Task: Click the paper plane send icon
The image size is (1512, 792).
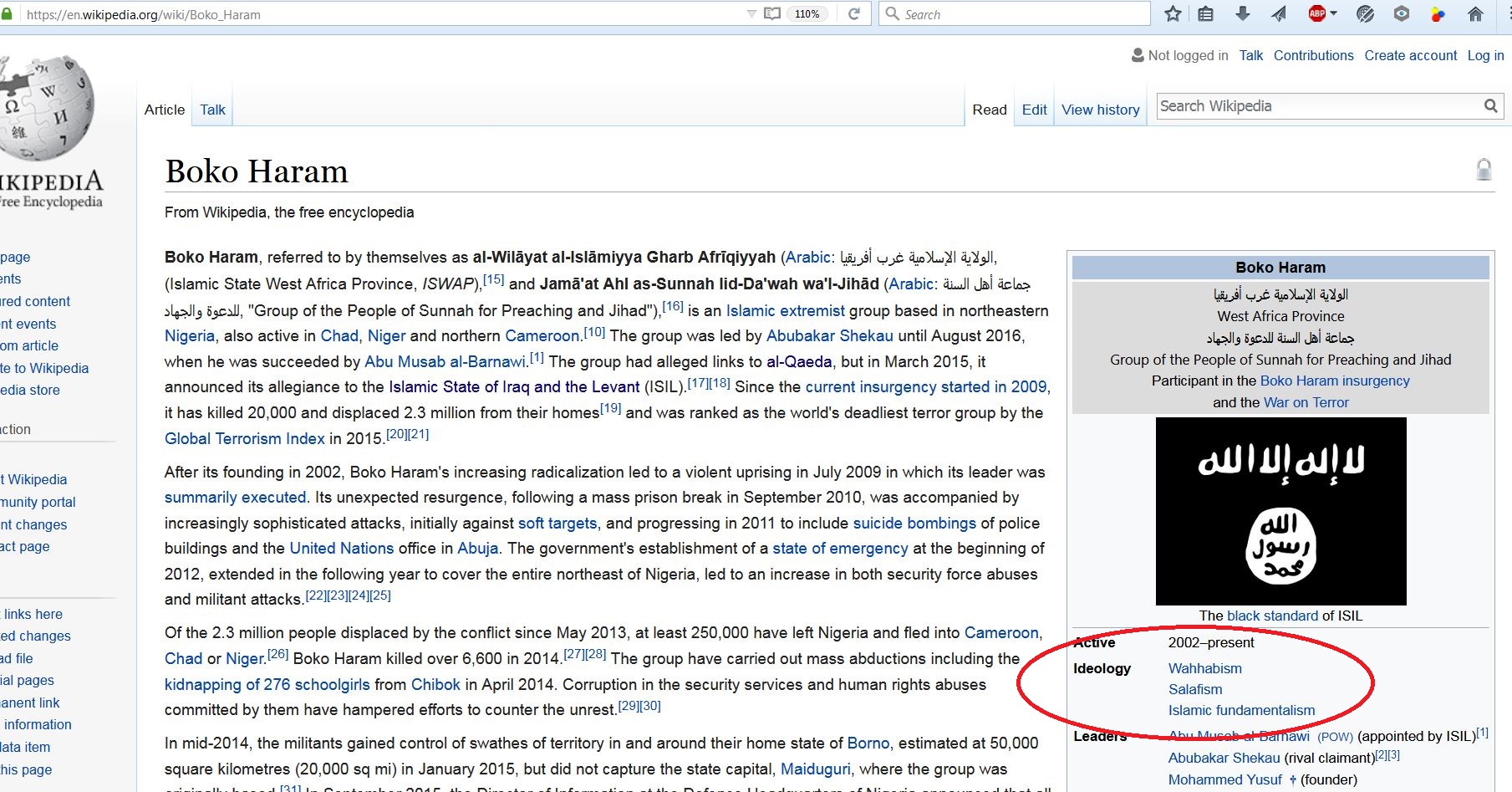Action: point(1280,13)
